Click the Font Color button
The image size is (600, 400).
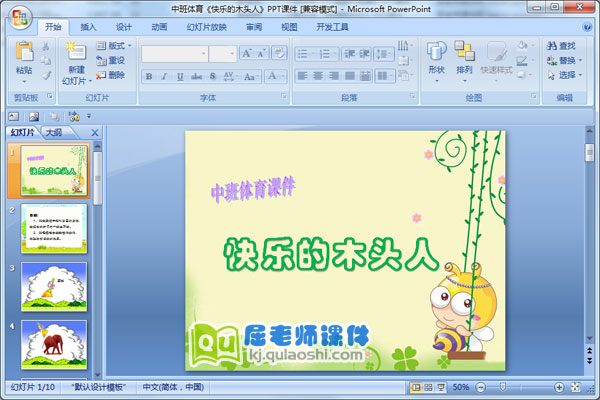coord(272,76)
